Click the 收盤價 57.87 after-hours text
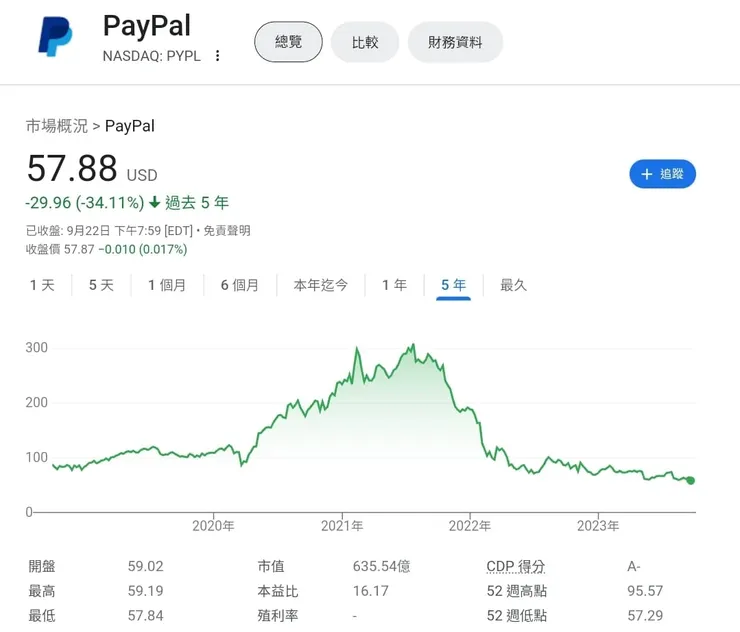The height and width of the screenshot is (632, 740). (x=60, y=249)
